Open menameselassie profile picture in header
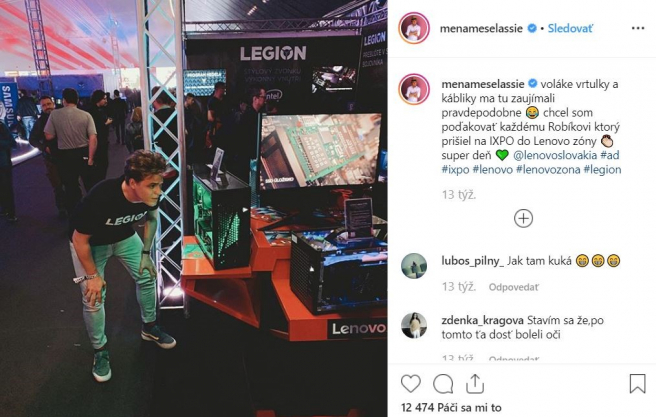Image resolution: width=656 pixels, height=417 pixels. tap(414, 28)
